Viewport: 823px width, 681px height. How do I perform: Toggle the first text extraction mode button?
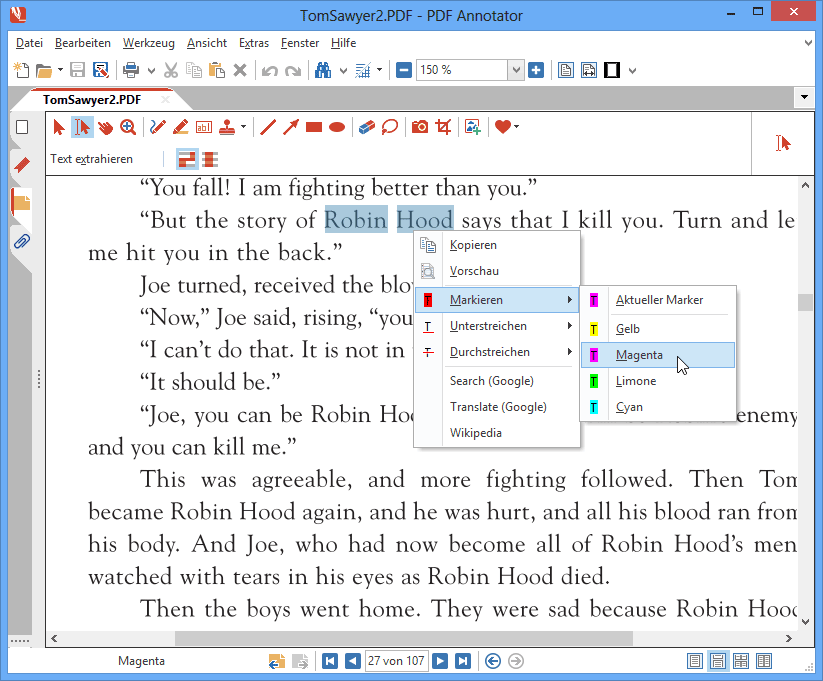187,159
